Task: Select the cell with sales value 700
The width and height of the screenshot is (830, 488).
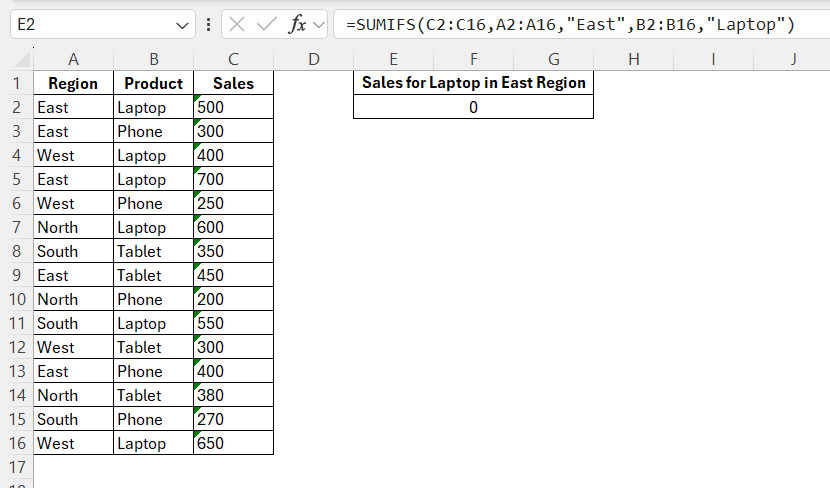Action: [233, 179]
